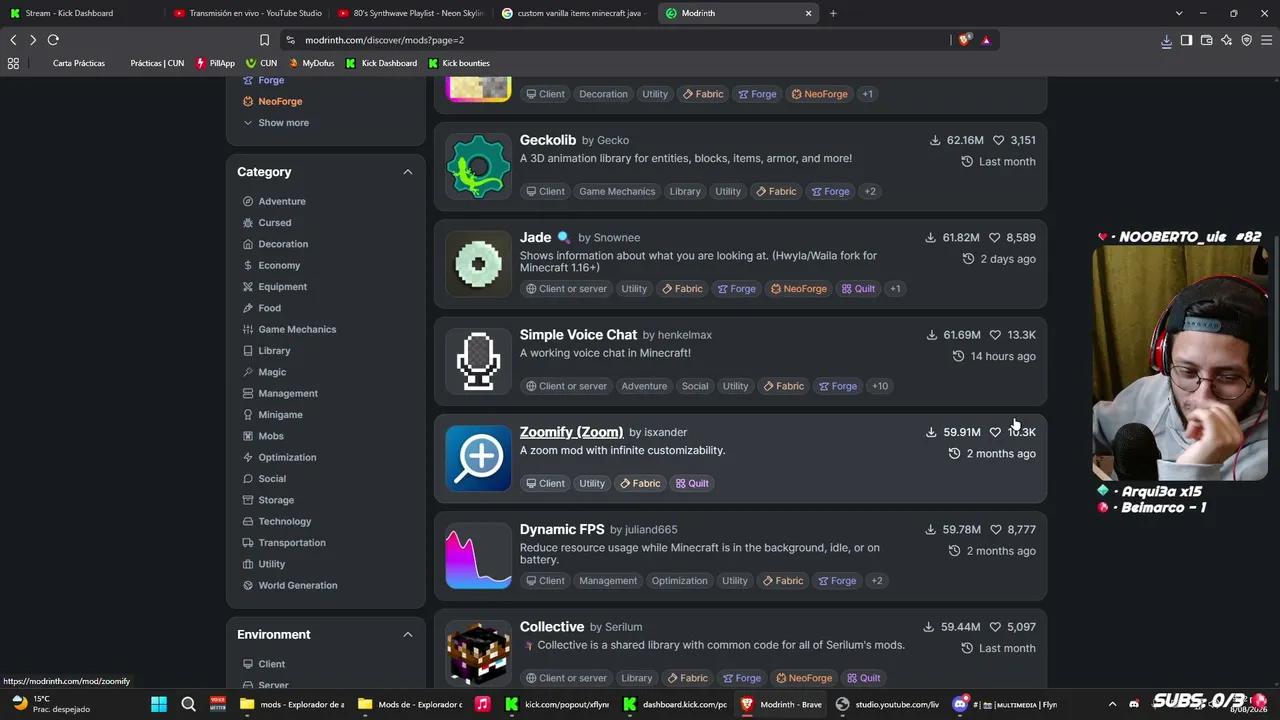Toggle the NeoForge loader filter
Screen dimensions: 1280x720
(272, 101)
